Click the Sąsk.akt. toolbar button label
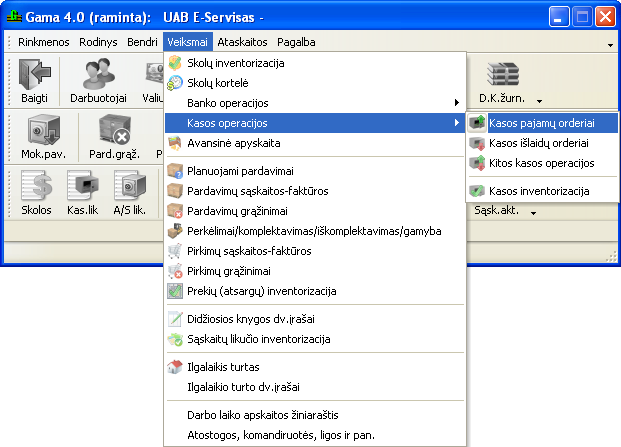621x447 pixels. point(496,210)
